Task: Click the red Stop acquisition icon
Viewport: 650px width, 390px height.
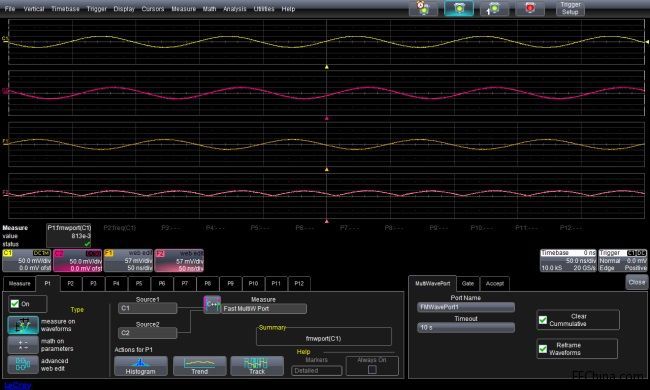Action: pos(530,8)
